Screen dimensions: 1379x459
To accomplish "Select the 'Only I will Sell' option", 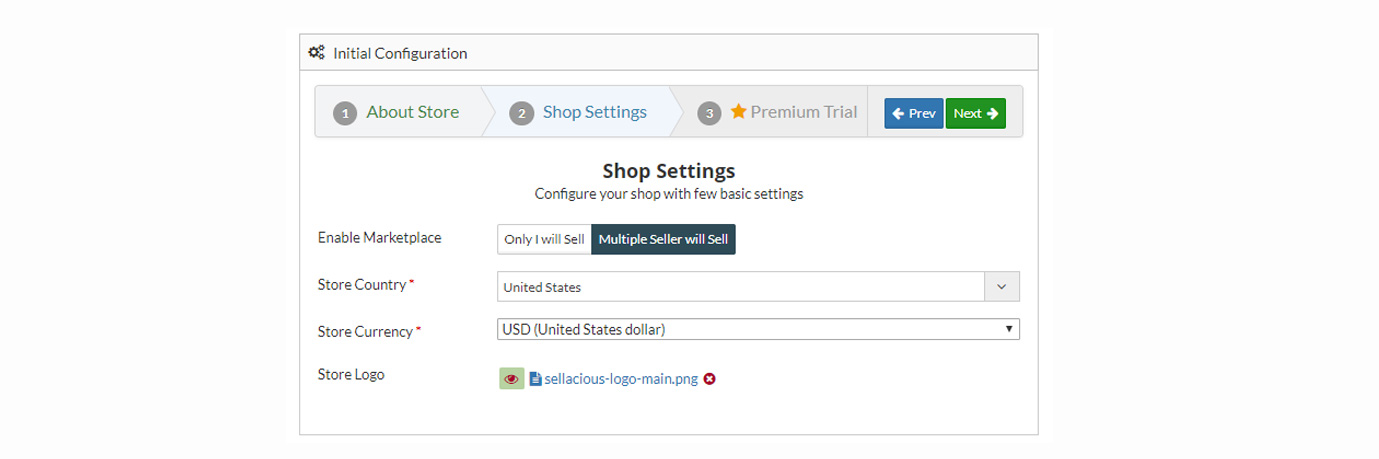I will 544,240.
